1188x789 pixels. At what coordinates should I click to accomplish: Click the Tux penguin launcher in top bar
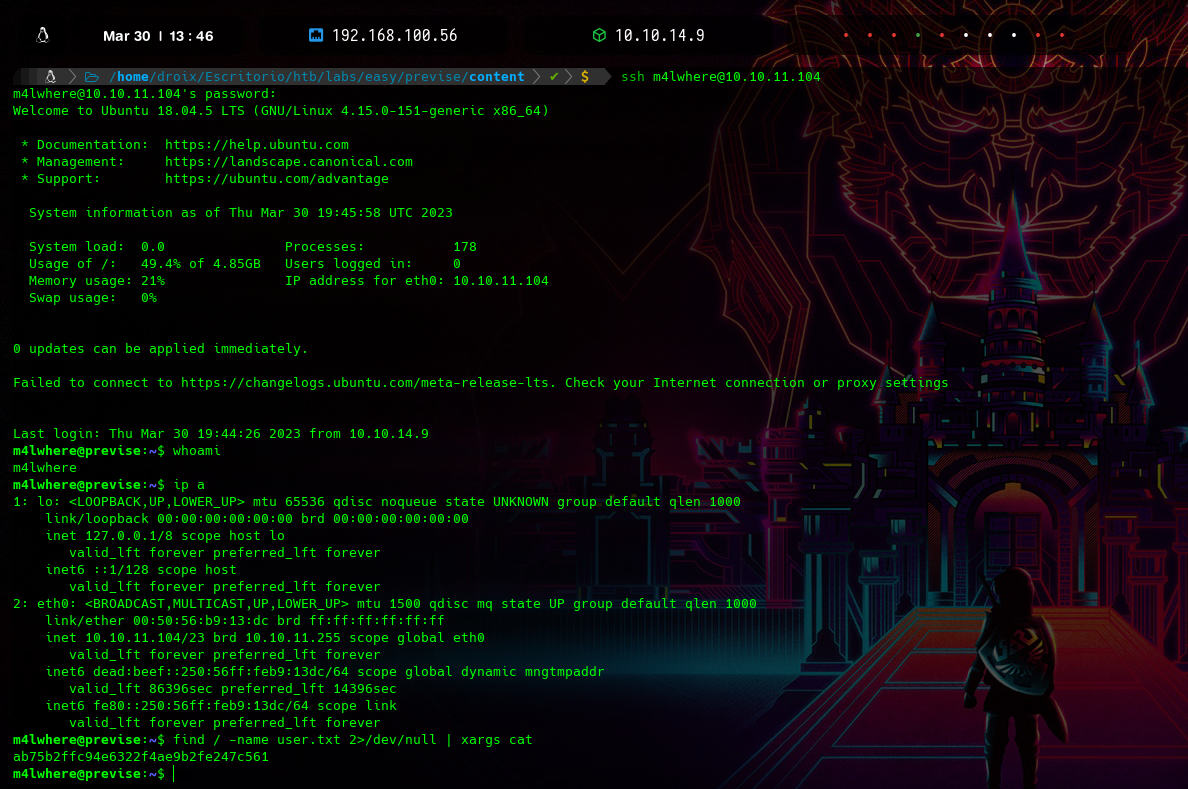coord(42,36)
